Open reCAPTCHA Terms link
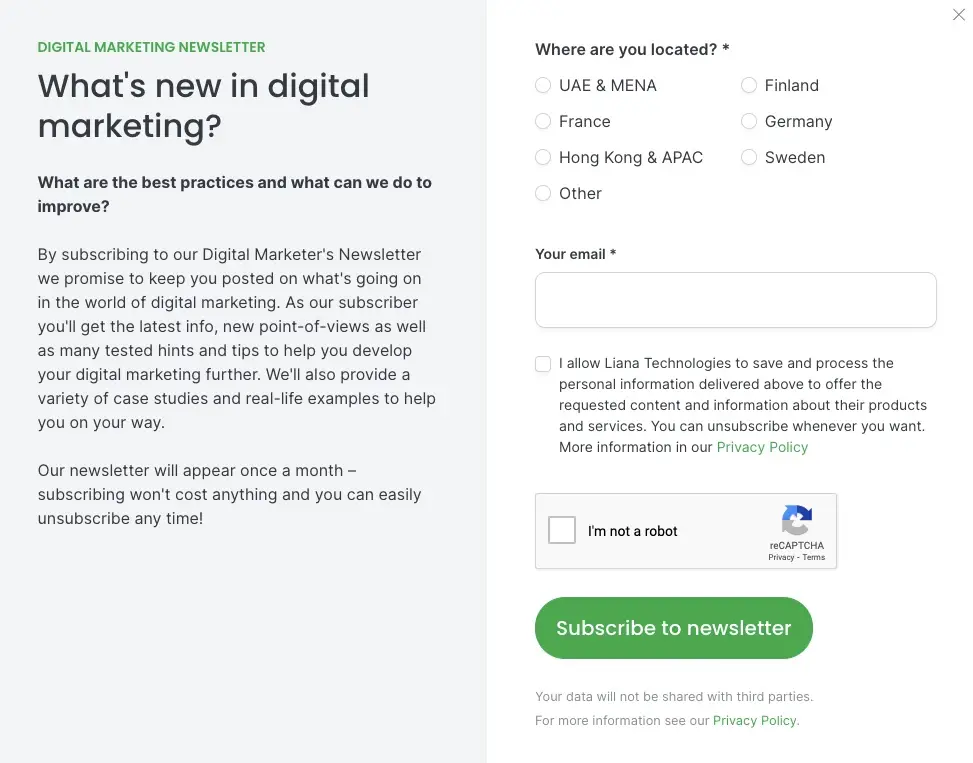 [x=814, y=557]
